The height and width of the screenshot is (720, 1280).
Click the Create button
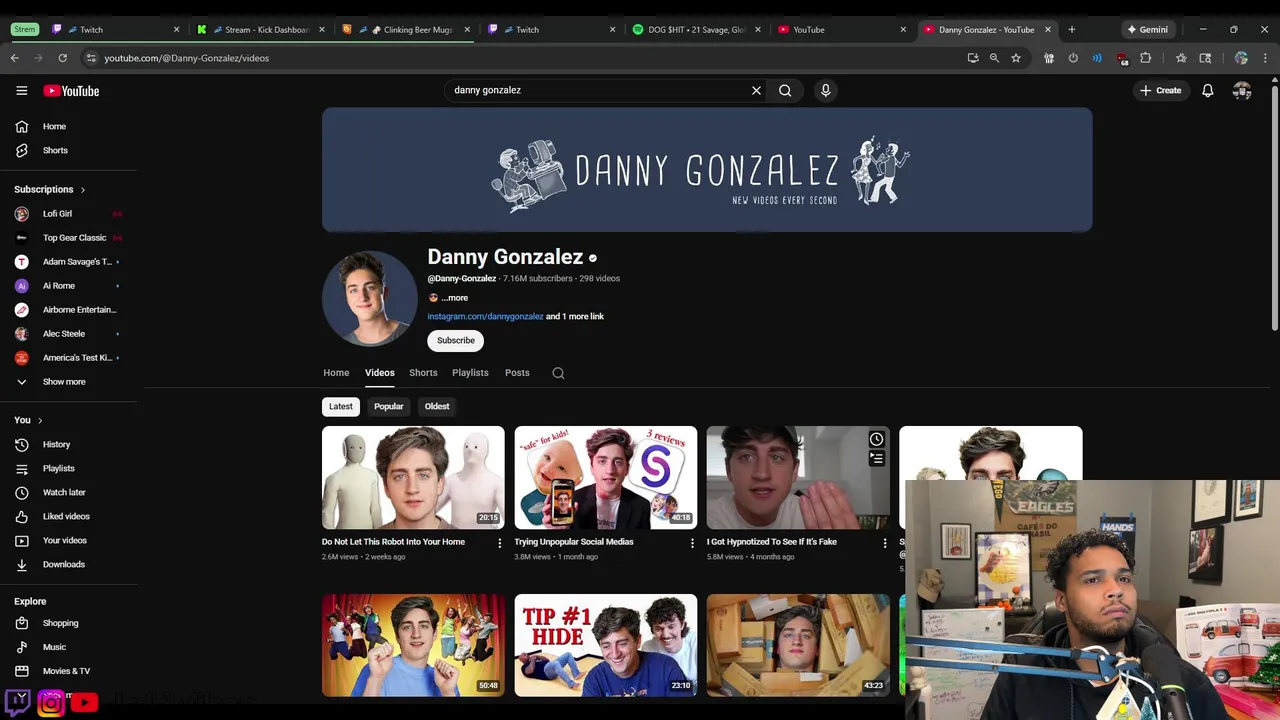pyautogui.click(x=1160, y=90)
